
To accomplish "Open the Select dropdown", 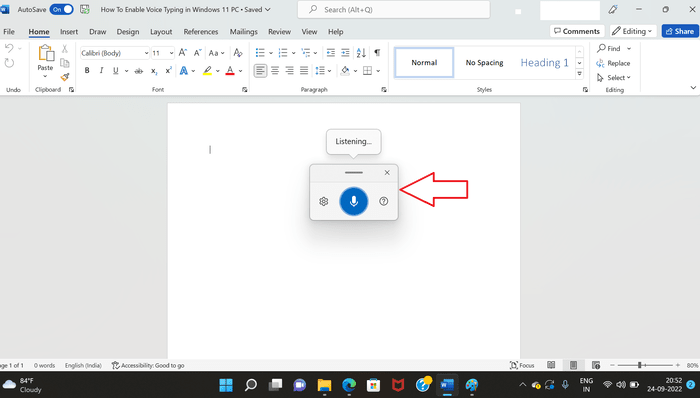I will point(614,78).
